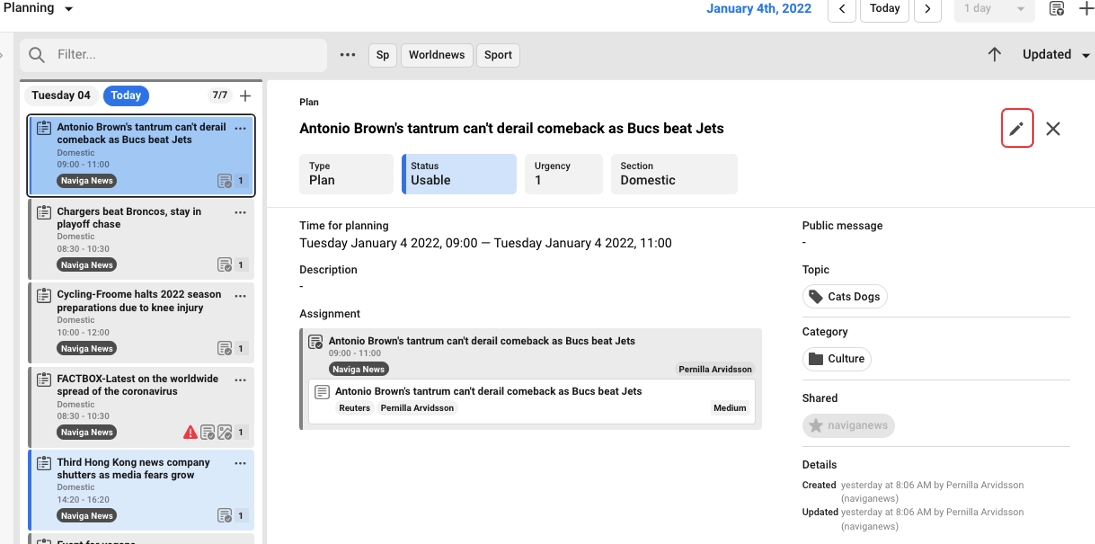1095x544 pixels.
Task: Toggle the Worldnews filter chip
Action: tap(437, 55)
